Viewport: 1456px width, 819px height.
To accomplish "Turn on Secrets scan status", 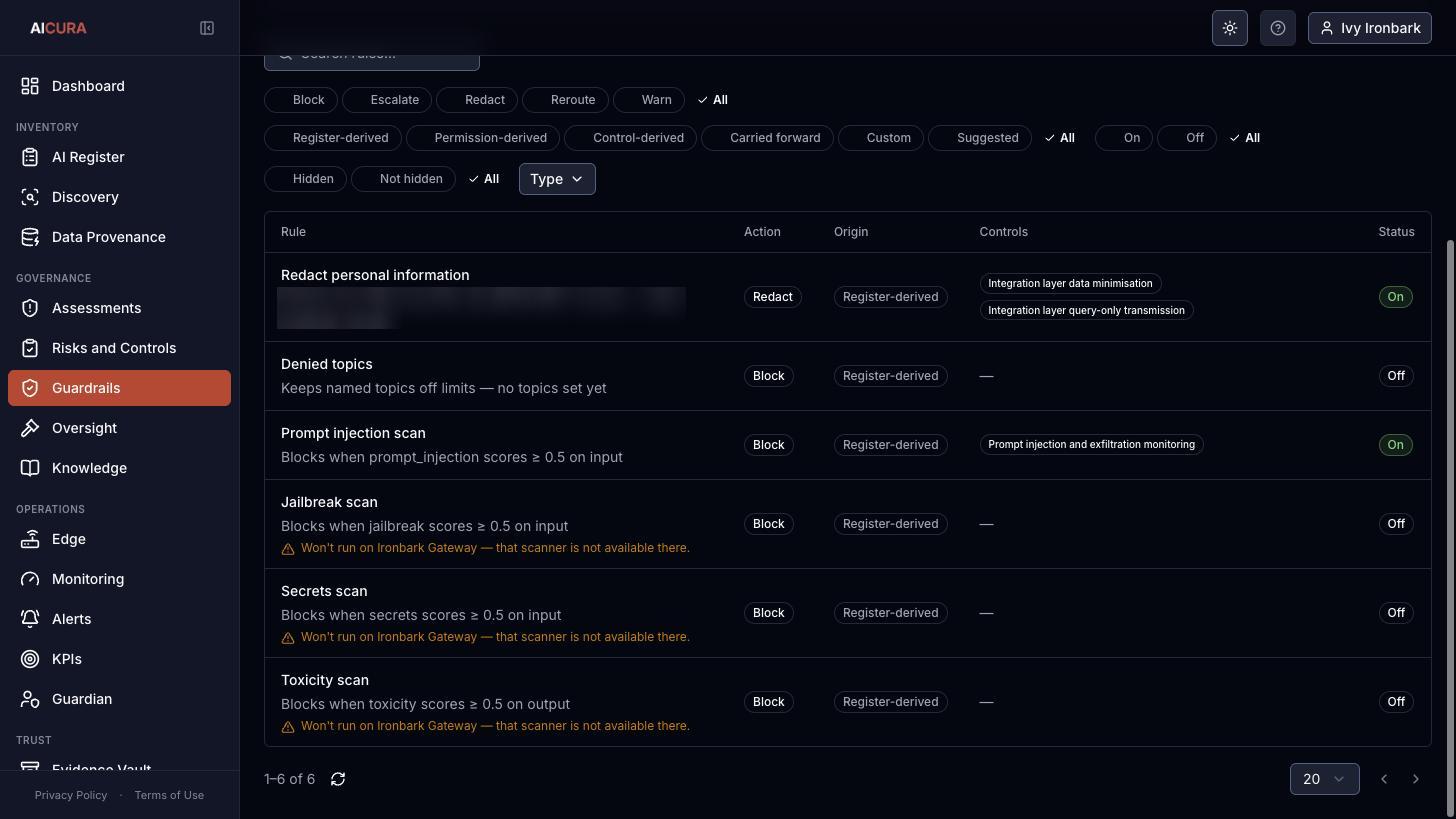I will click(1395, 613).
